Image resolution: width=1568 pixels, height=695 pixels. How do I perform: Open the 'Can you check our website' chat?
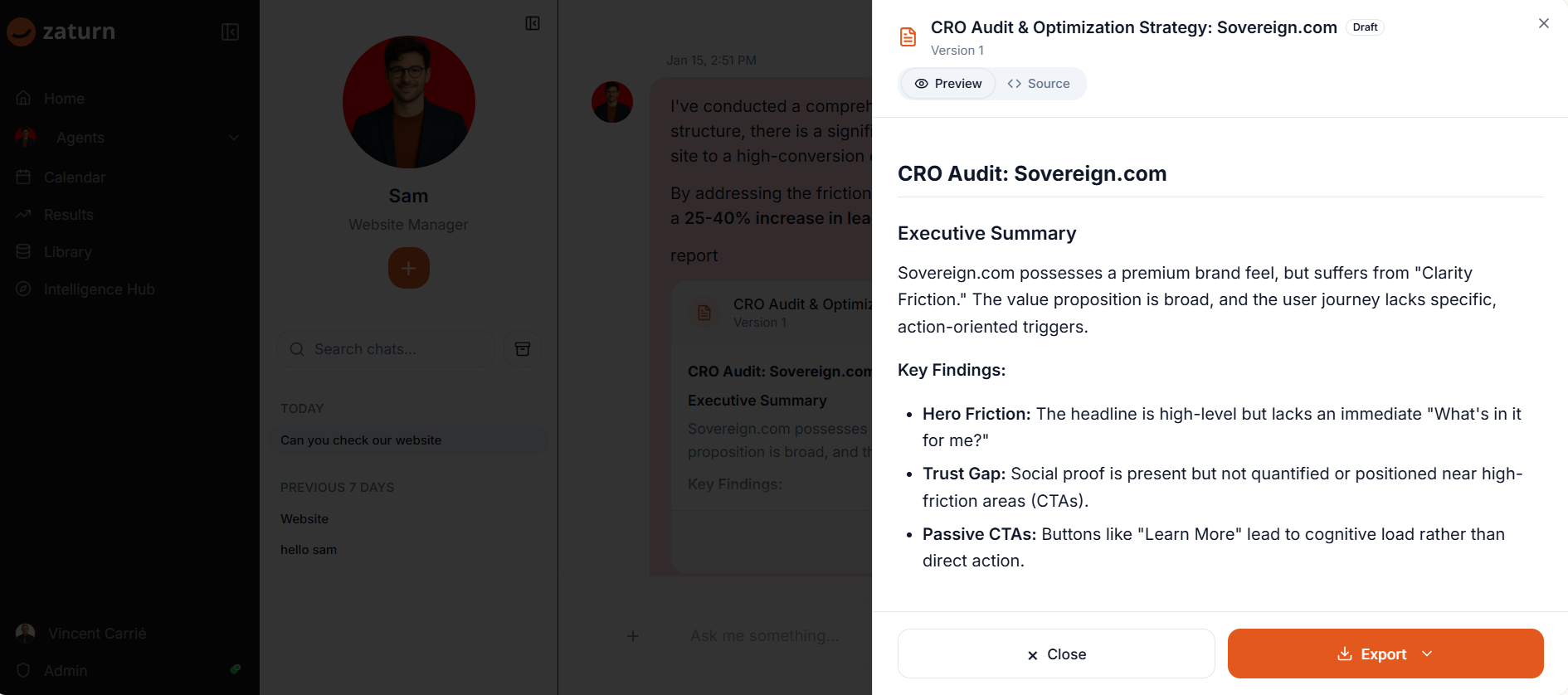(x=361, y=440)
